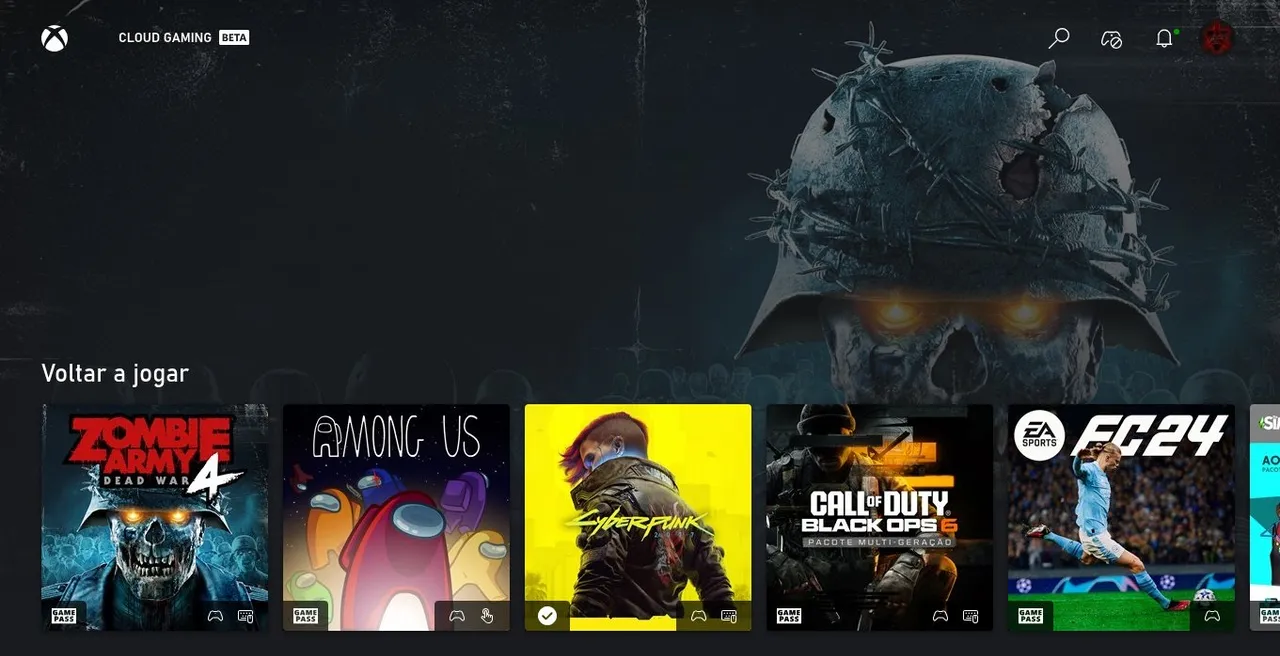Image resolution: width=1280 pixels, height=656 pixels.
Task: Click the Xbox logo icon
Action: click(x=54, y=38)
